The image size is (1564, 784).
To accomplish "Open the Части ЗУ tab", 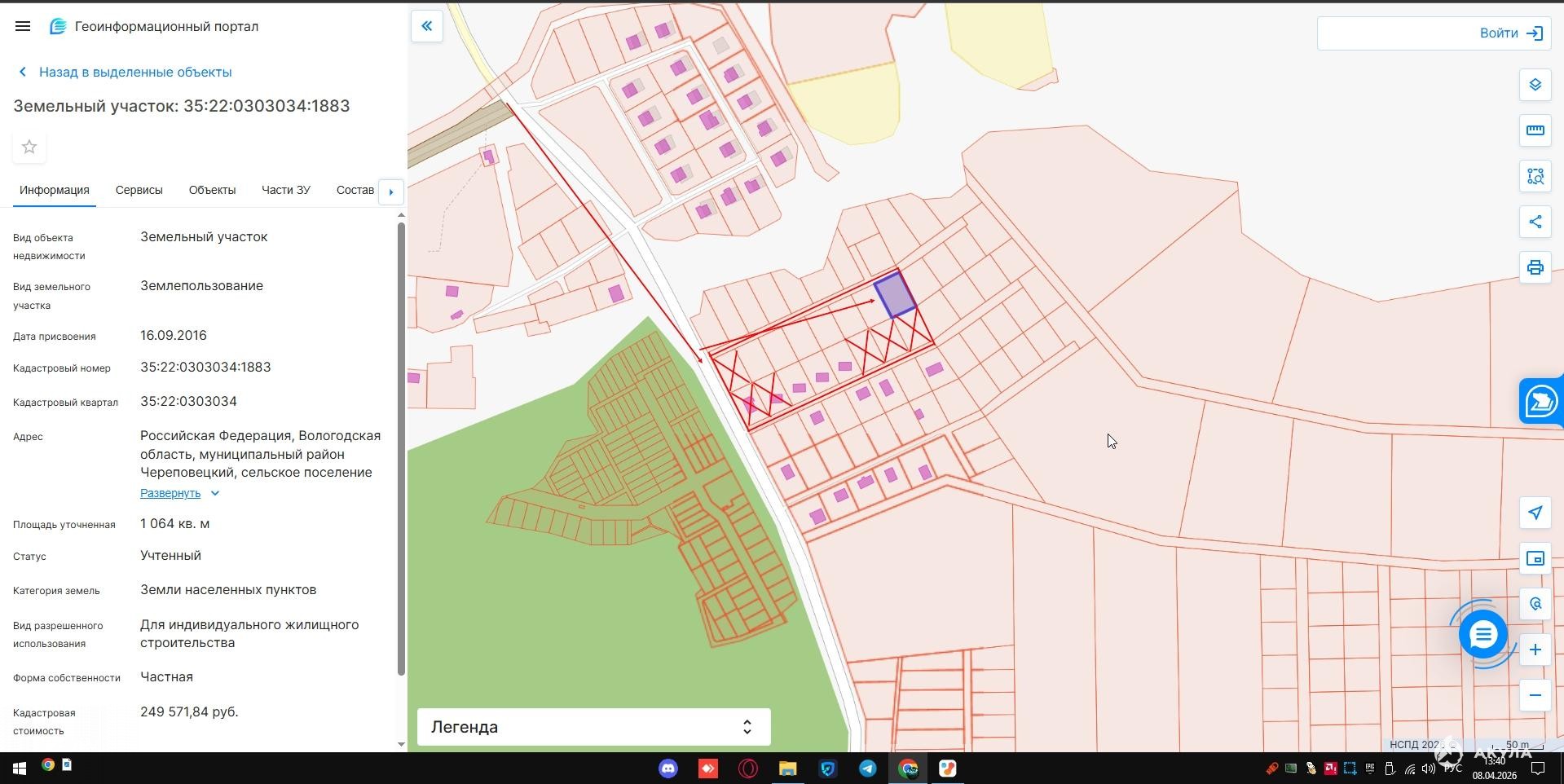I will click(x=285, y=190).
